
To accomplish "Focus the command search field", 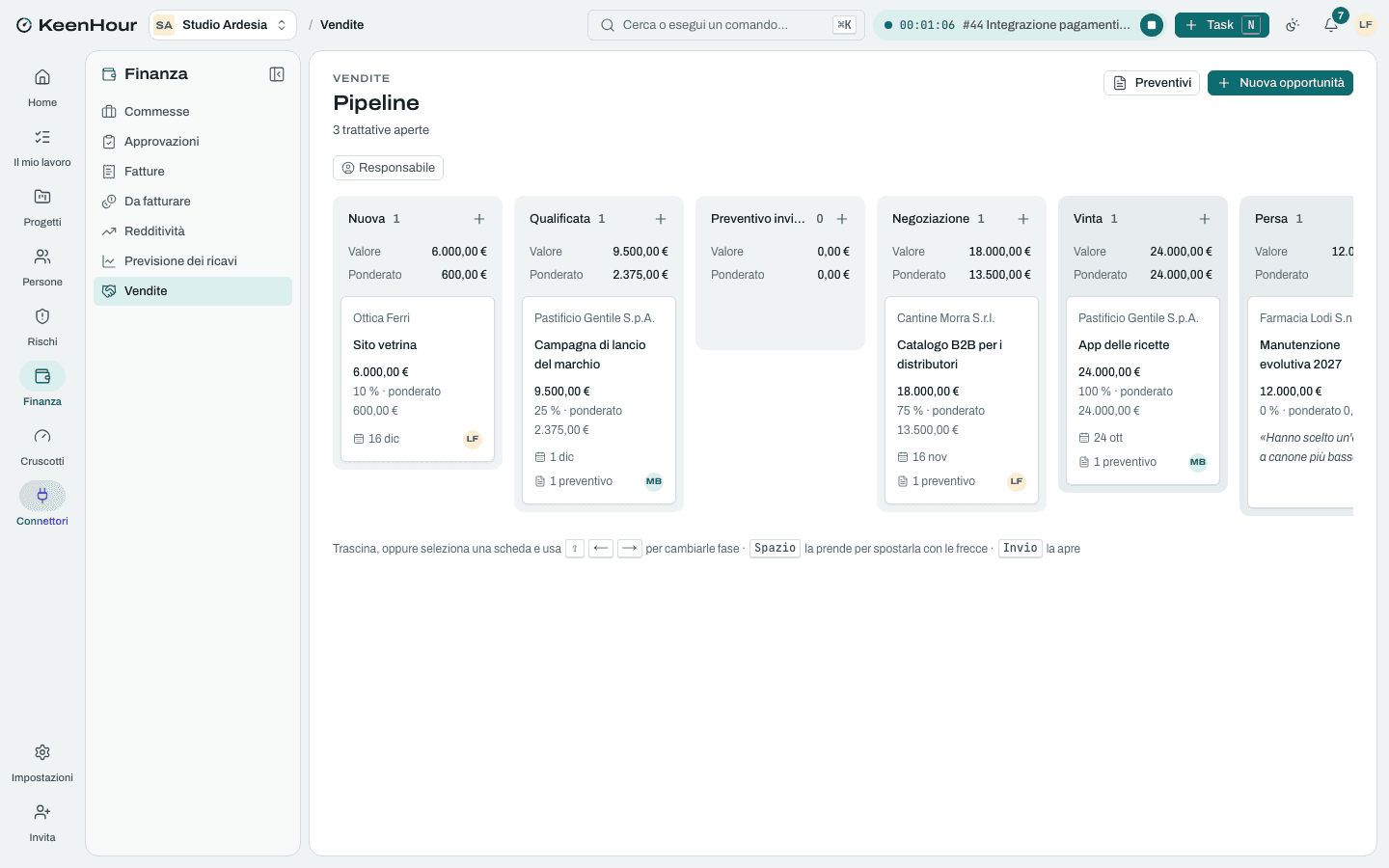I will point(726,25).
